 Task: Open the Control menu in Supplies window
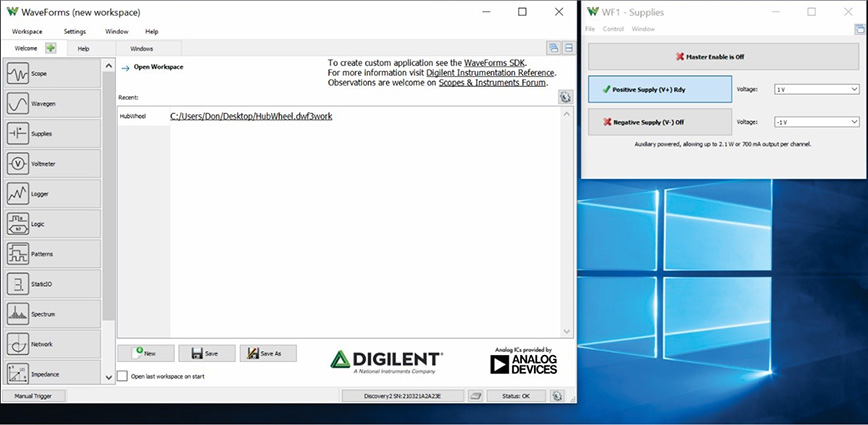pos(613,29)
